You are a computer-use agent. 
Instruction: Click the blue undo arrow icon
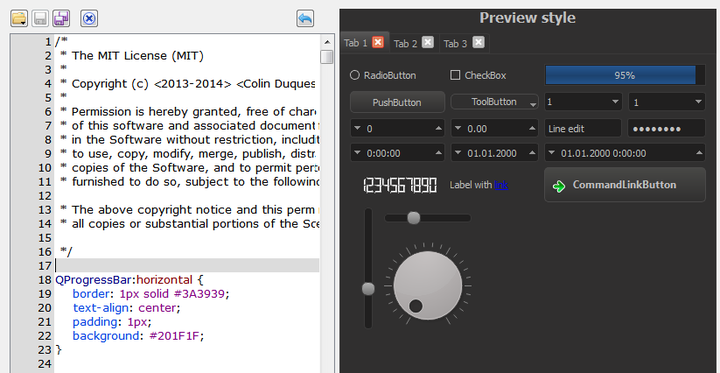[x=305, y=18]
